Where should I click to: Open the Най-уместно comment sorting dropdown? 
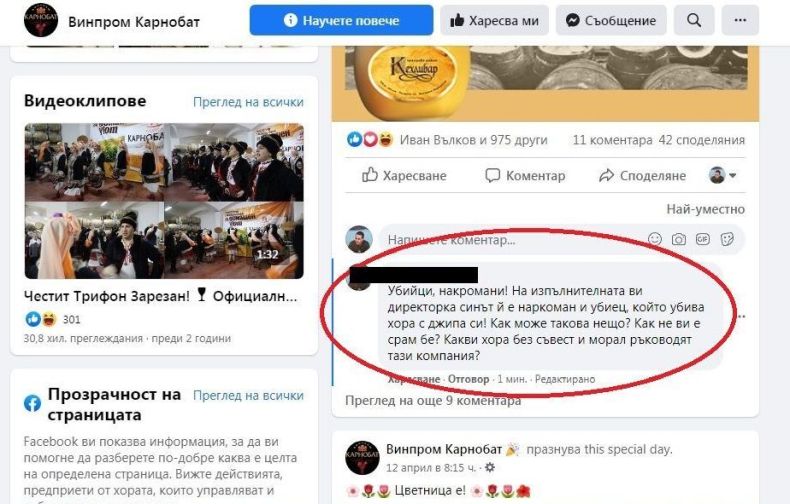point(705,209)
